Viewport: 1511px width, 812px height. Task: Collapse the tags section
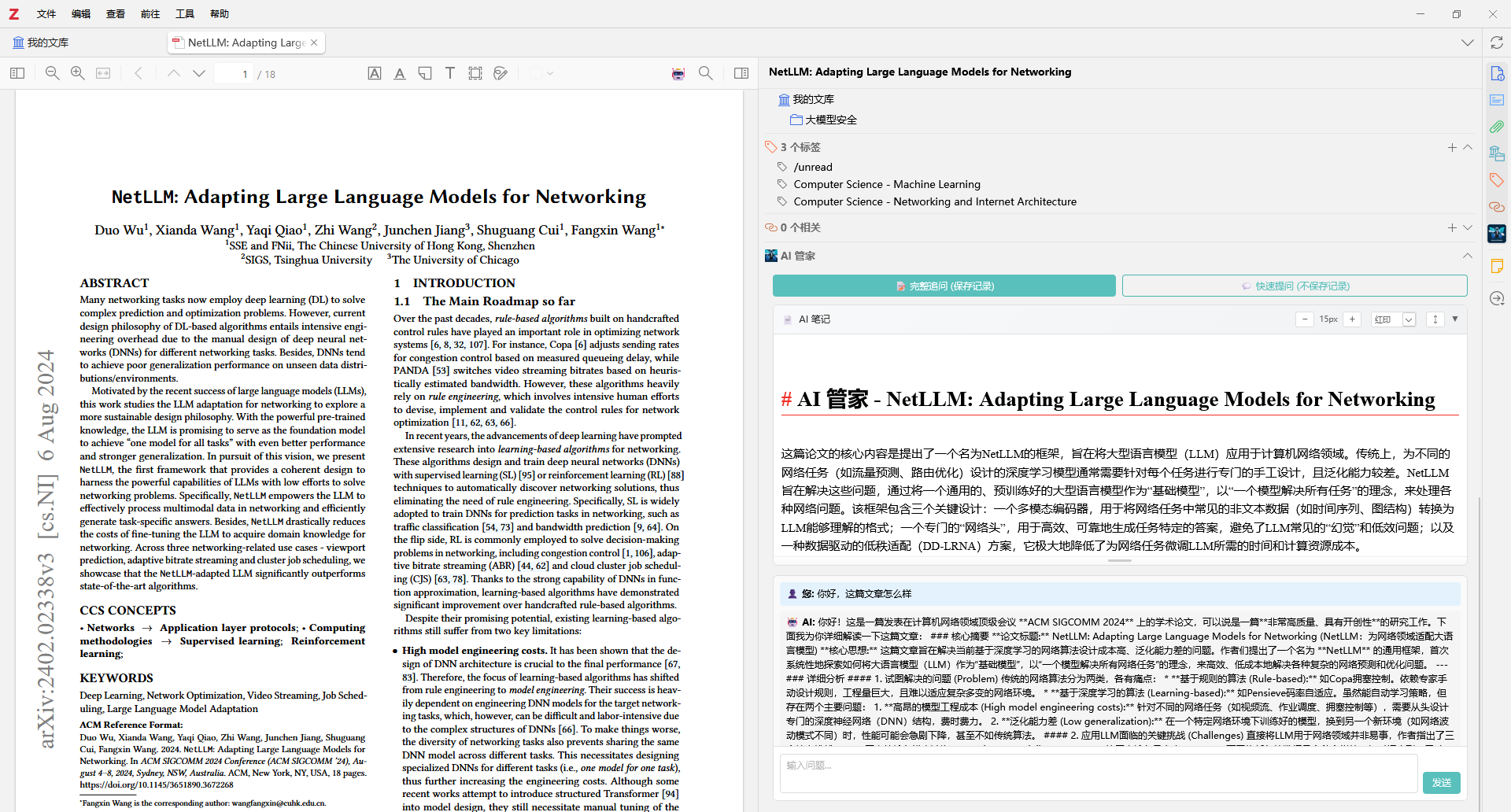(x=1468, y=147)
